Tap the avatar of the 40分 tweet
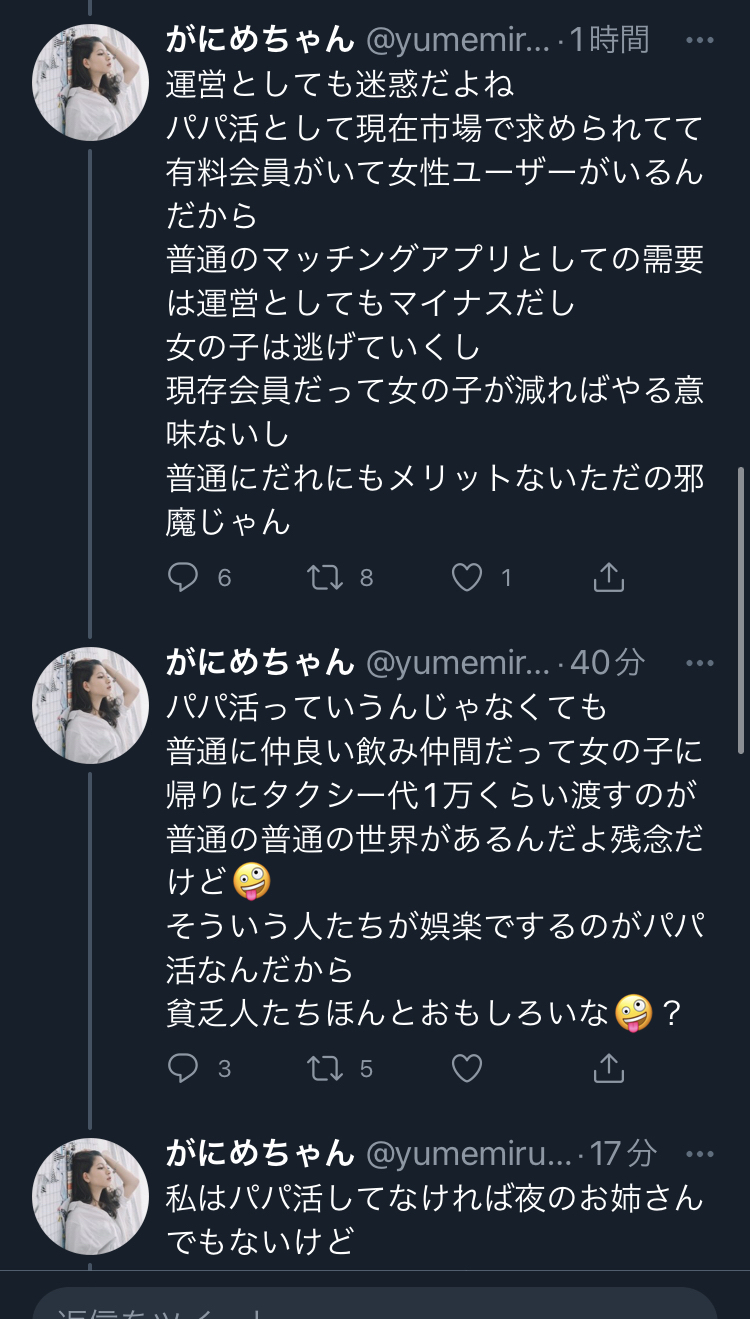This screenshot has height=1319, width=750. point(91,704)
